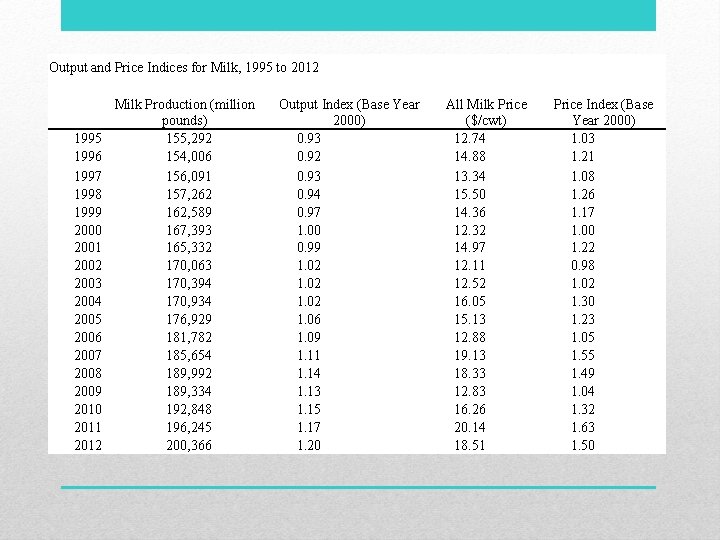Click the year 1999 row label
The image size is (720, 540).
click(88, 212)
